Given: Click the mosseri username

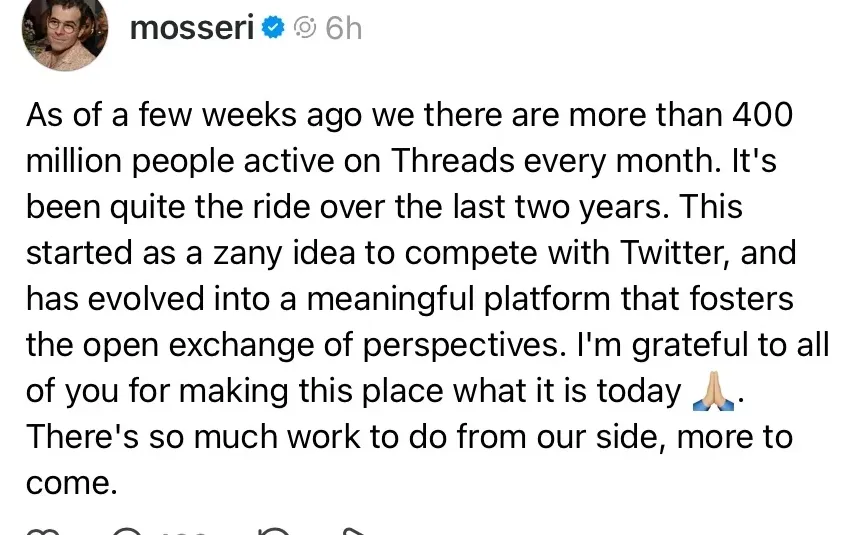Looking at the screenshot, I should point(192,28).
